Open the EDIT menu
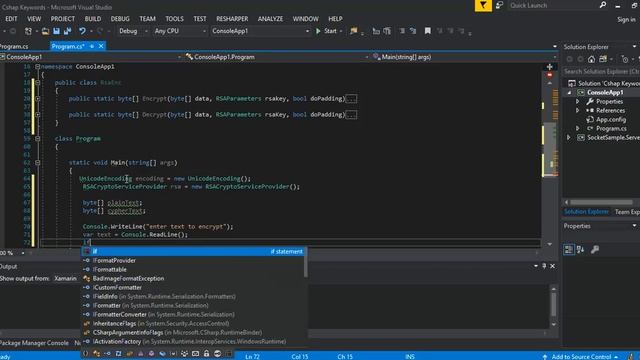The height and width of the screenshot is (360, 640). tap(11, 19)
